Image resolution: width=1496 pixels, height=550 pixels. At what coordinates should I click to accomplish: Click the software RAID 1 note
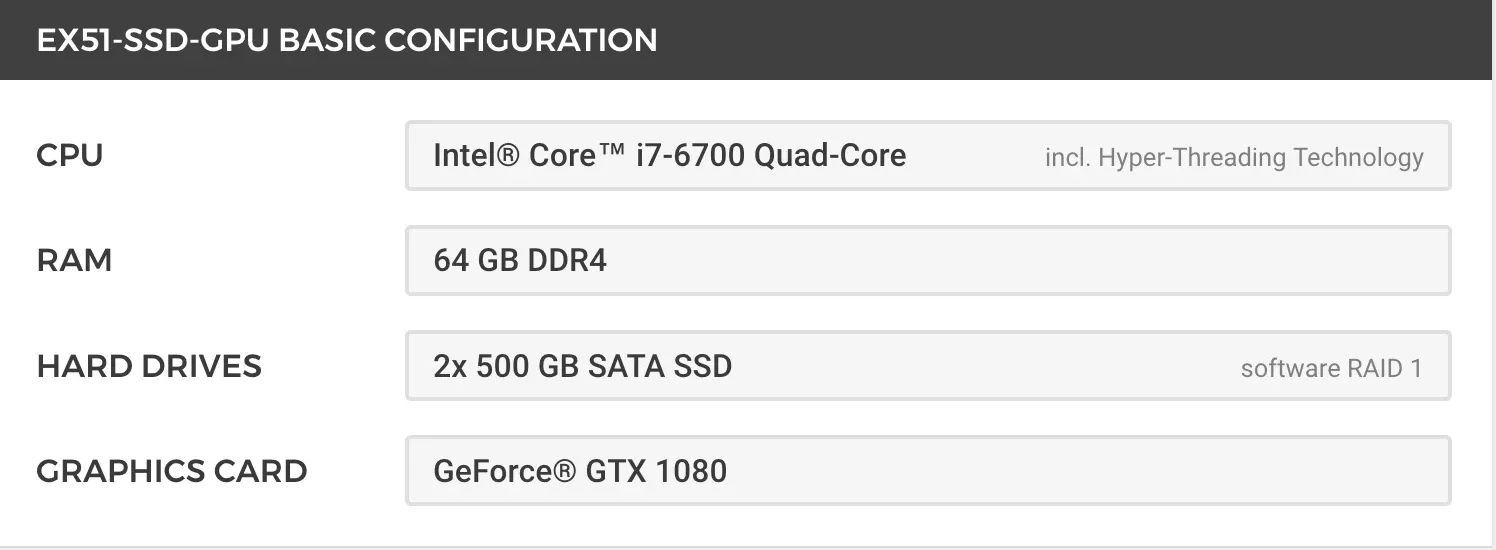(1331, 368)
